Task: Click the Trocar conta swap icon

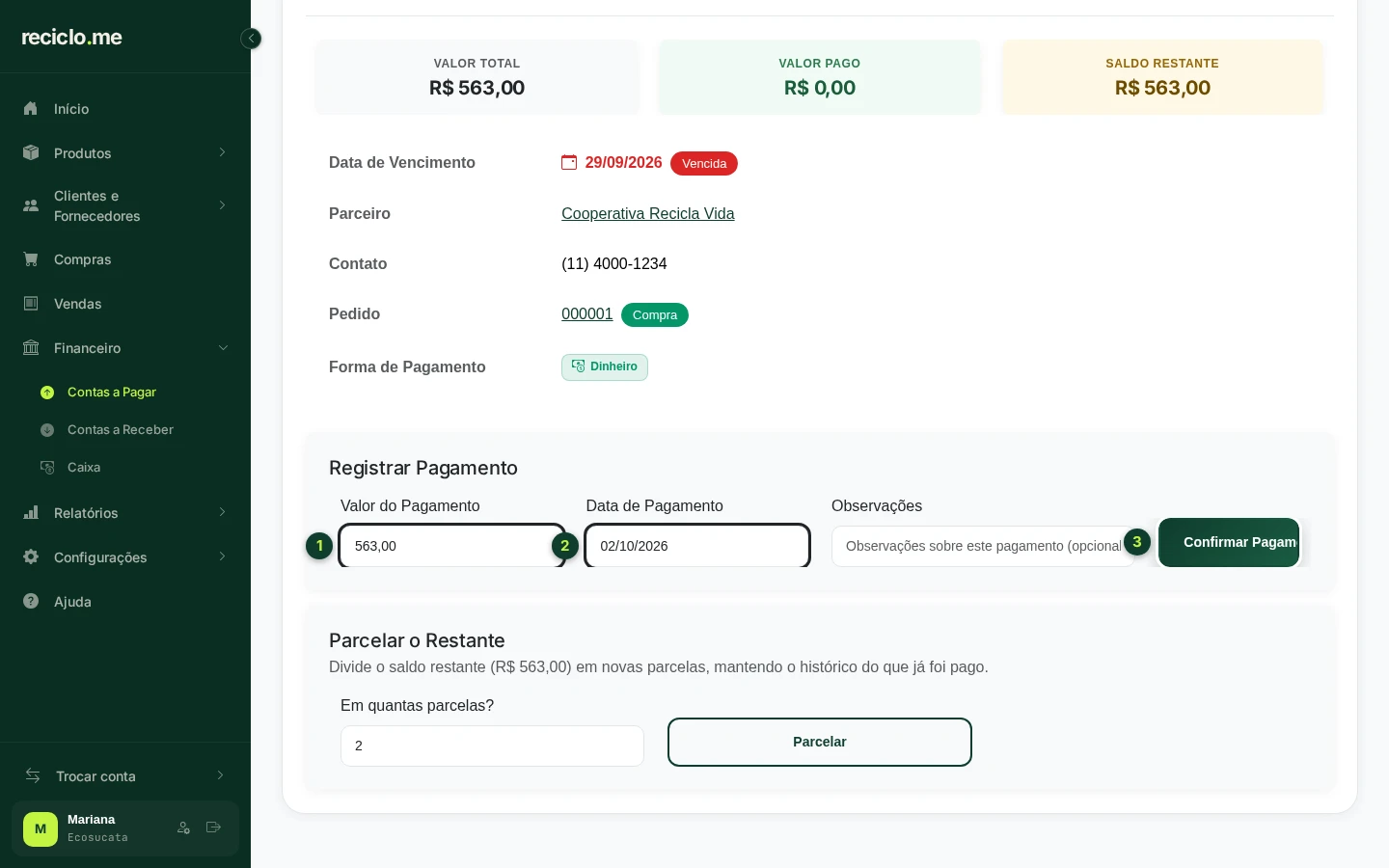Action: click(x=33, y=776)
